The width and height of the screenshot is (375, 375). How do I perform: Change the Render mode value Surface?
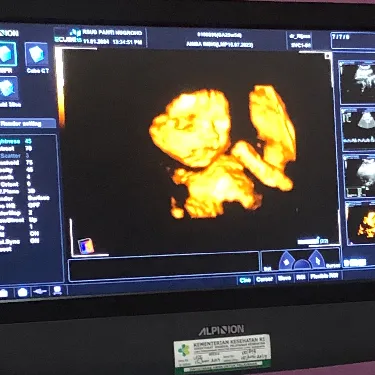click(39, 198)
